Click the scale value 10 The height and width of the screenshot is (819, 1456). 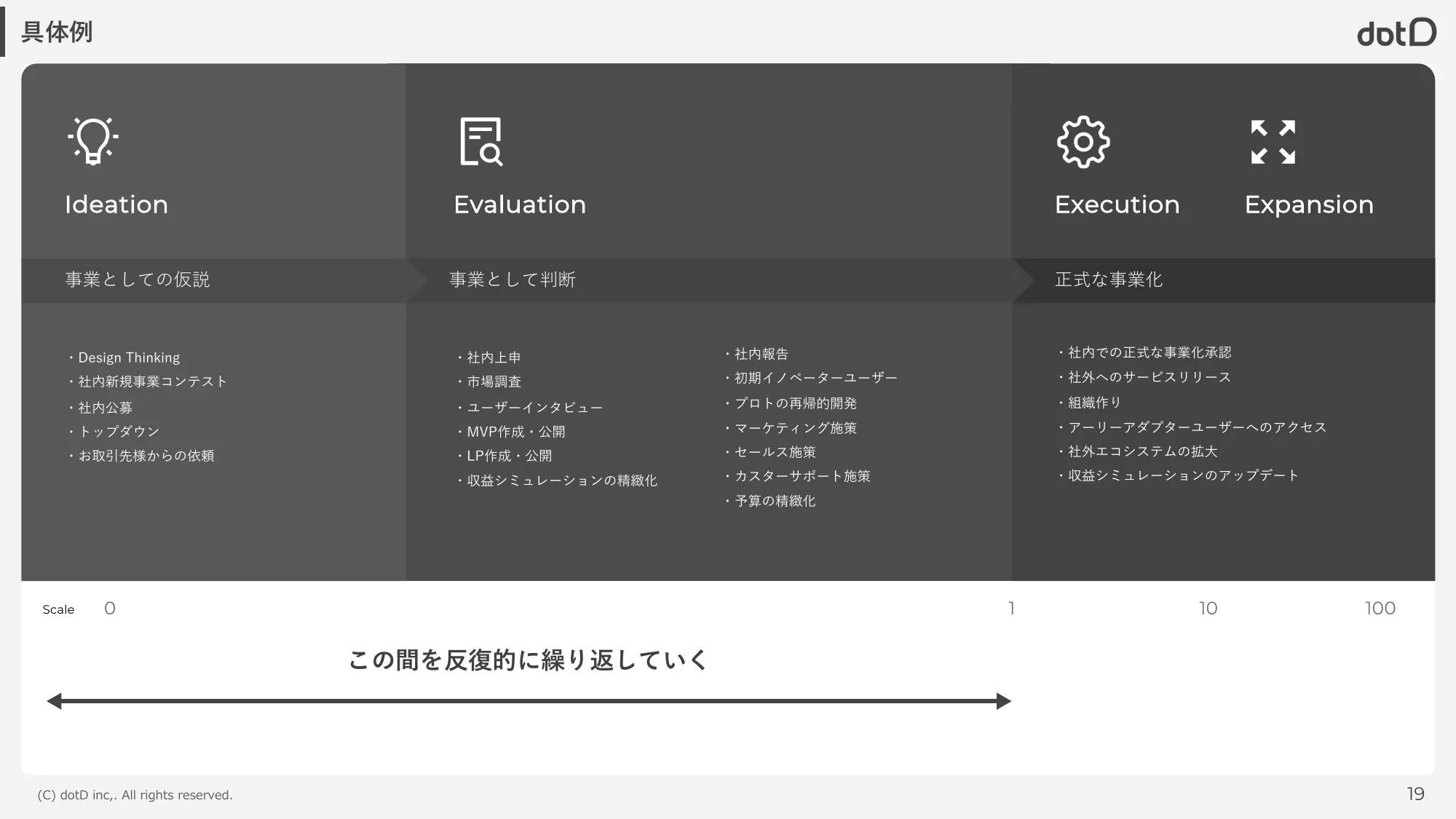click(1208, 609)
